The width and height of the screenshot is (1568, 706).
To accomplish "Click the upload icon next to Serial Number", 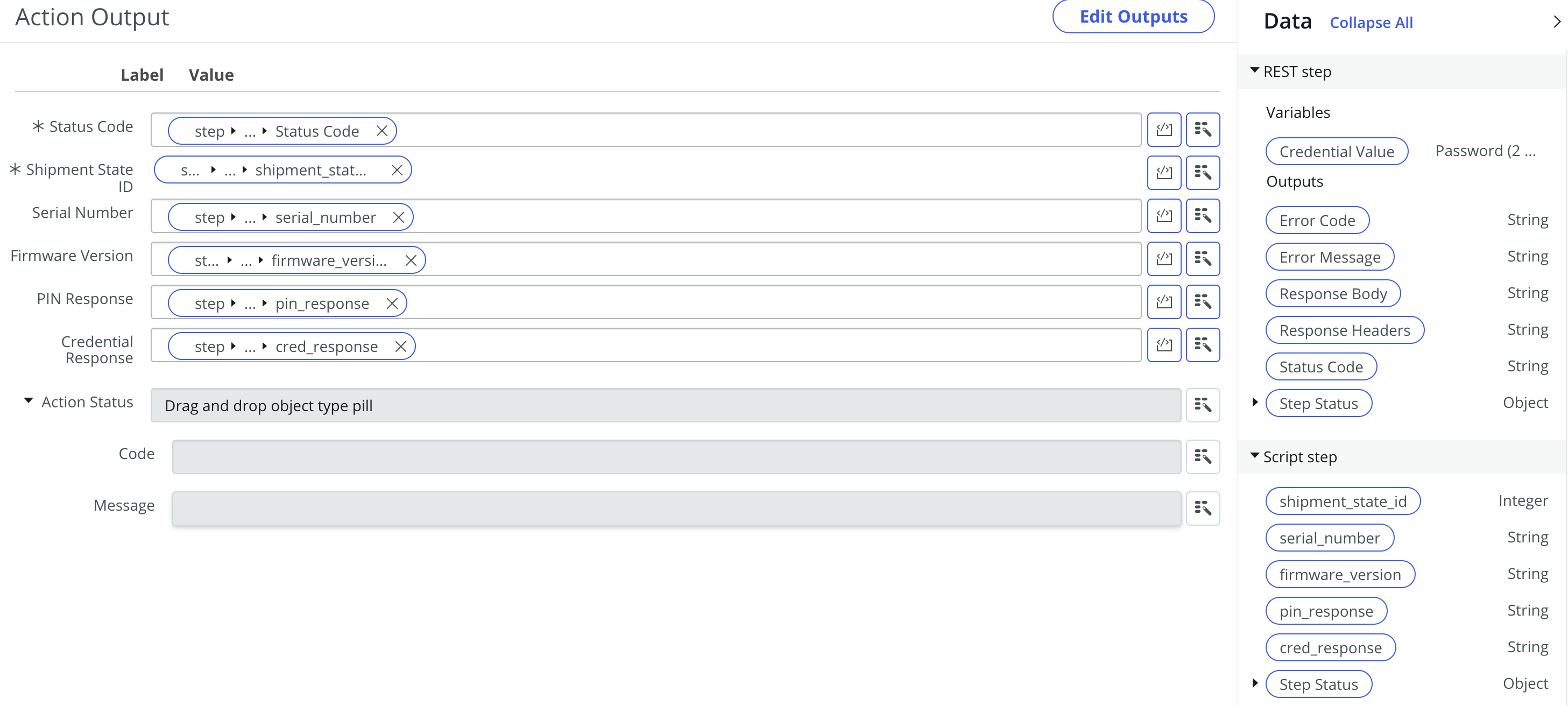I will [x=1164, y=217].
